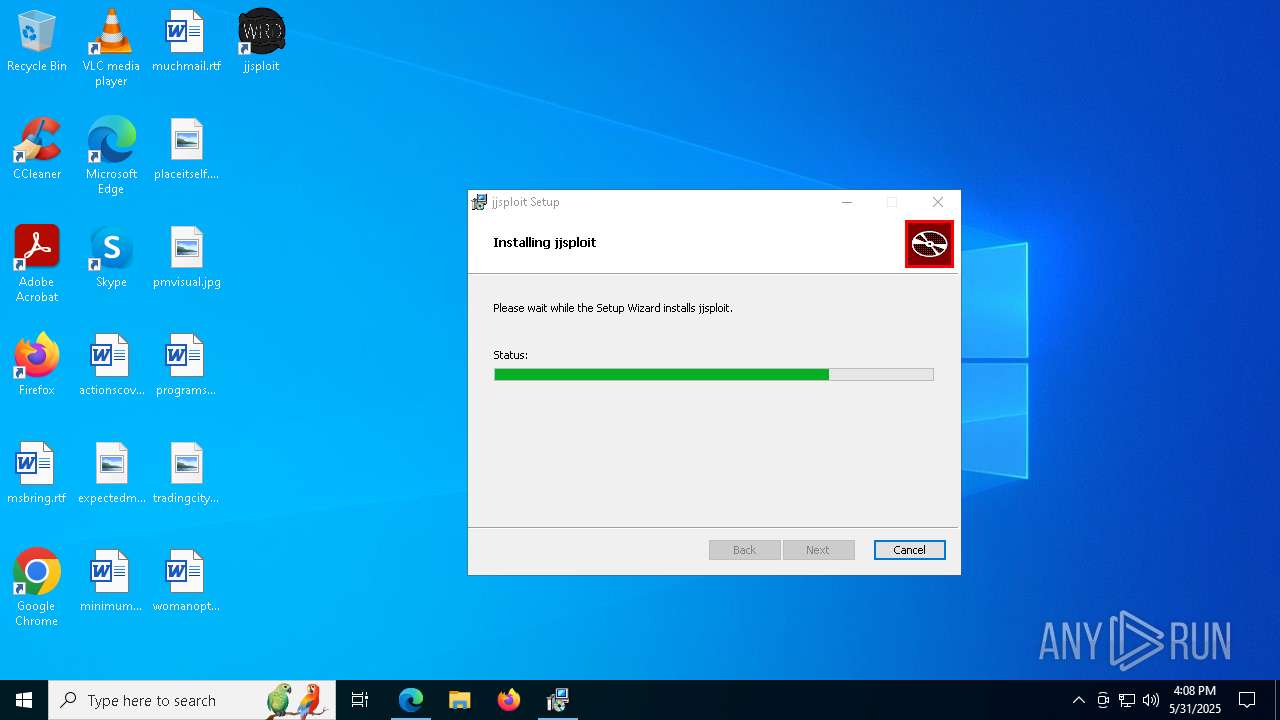Open the Firefox desktop shortcut

[37, 366]
